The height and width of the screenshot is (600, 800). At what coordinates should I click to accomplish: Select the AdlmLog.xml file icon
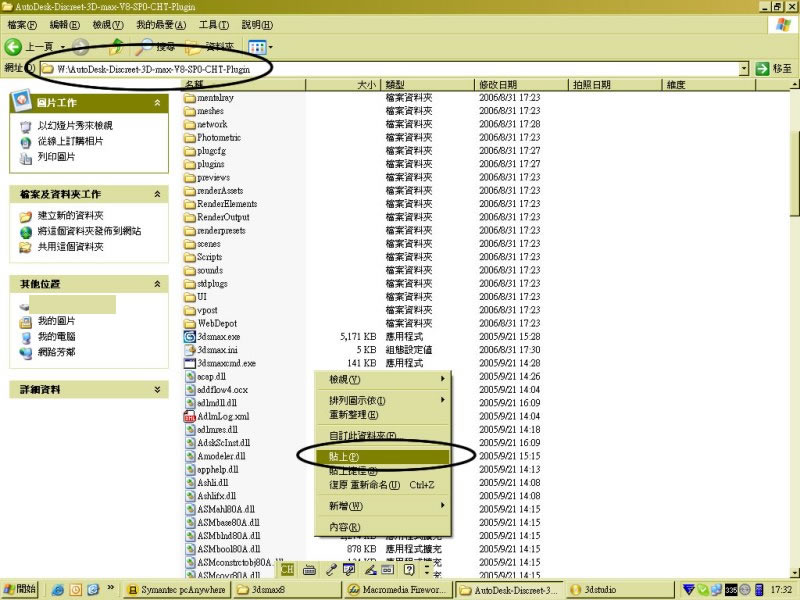[x=190, y=416]
